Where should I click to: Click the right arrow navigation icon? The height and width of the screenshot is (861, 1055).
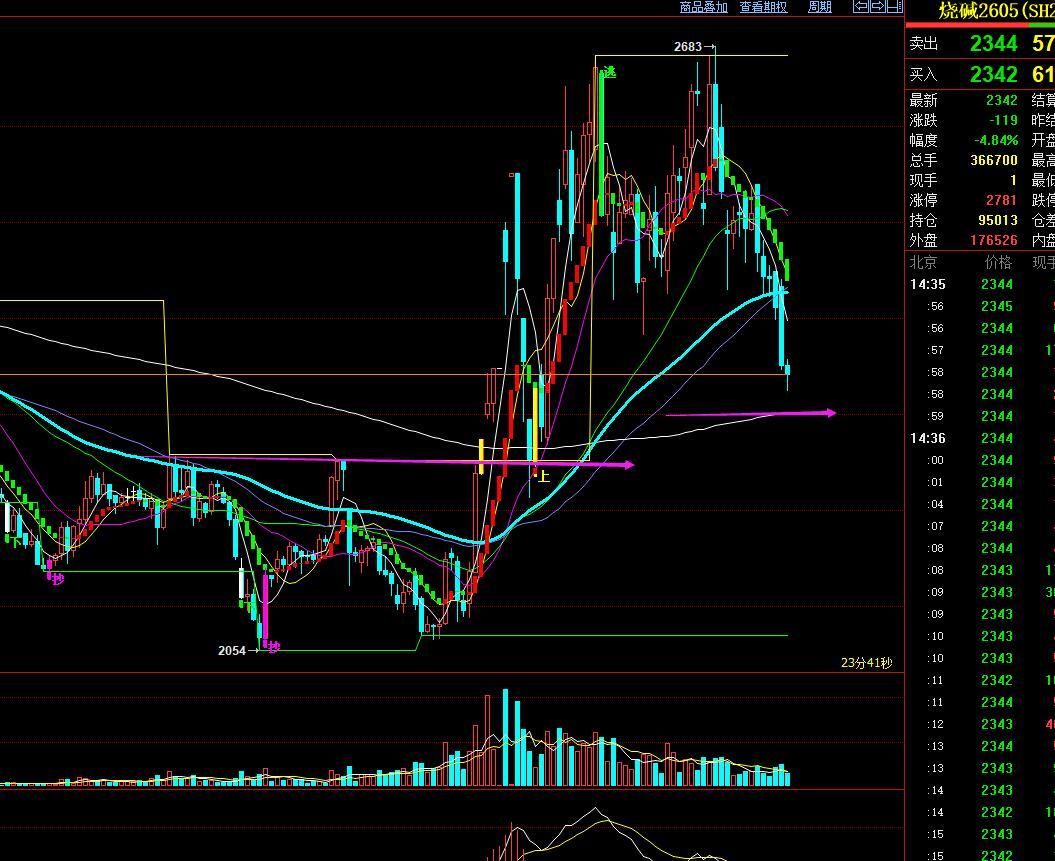tap(877, 7)
